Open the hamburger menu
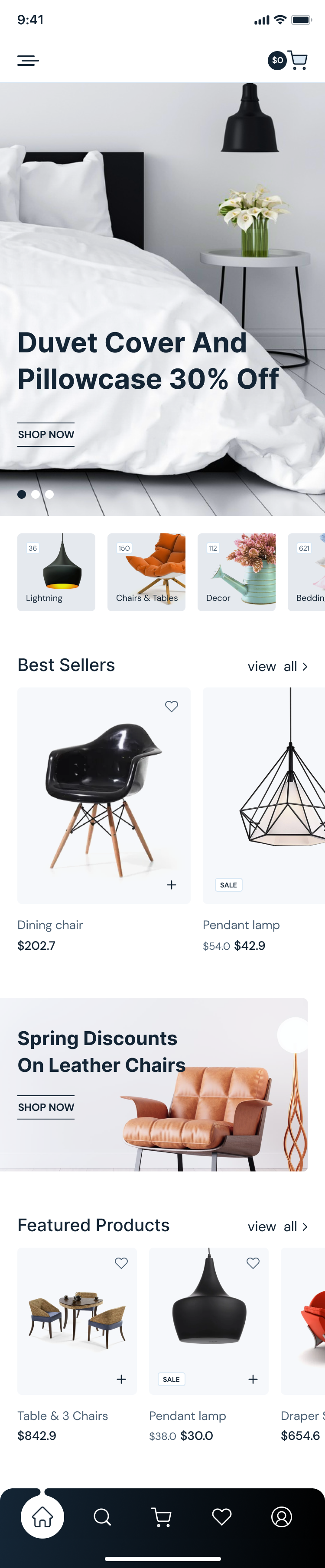325x1568 pixels. click(x=28, y=60)
